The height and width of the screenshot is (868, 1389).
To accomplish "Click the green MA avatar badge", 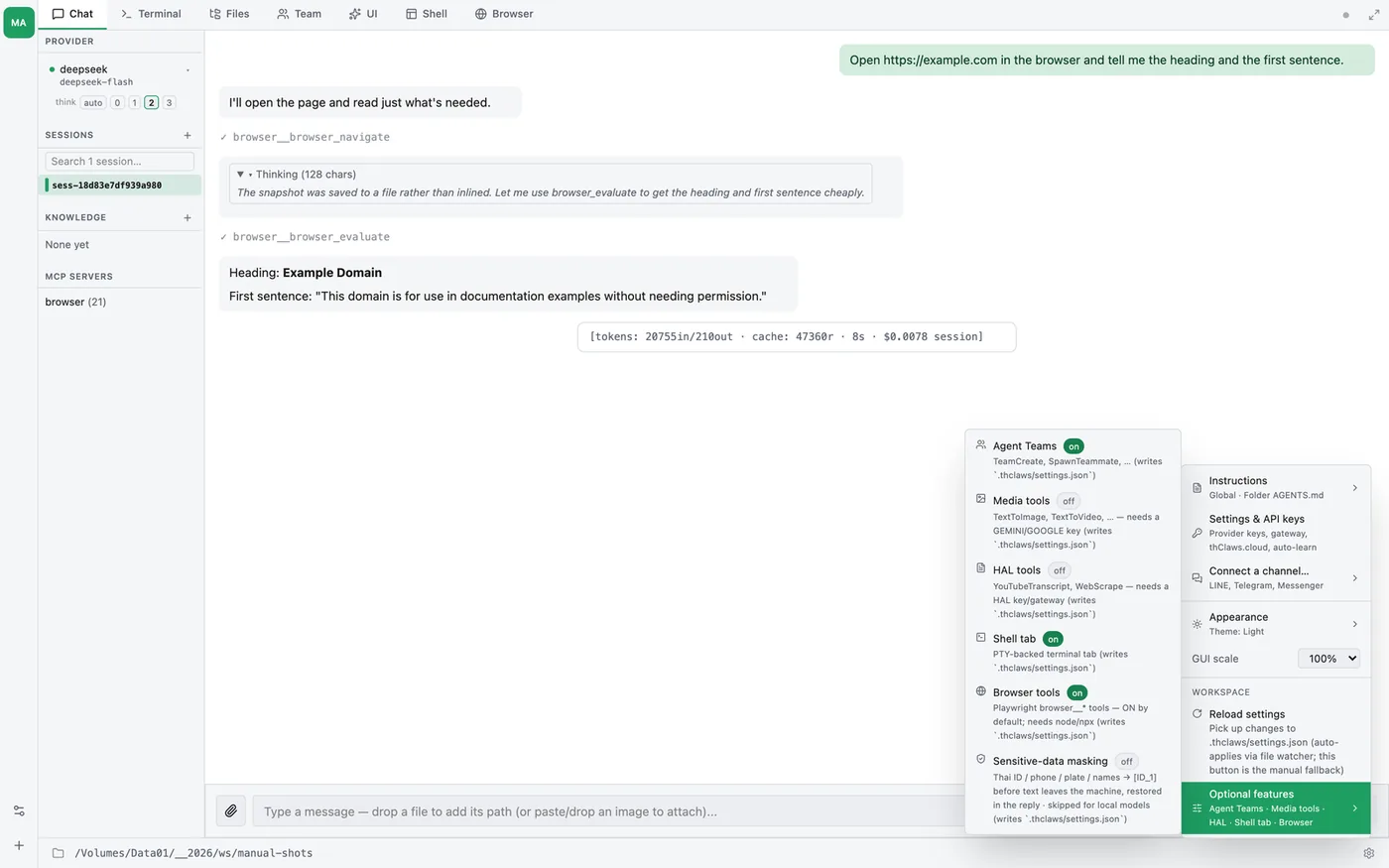I will point(19,22).
